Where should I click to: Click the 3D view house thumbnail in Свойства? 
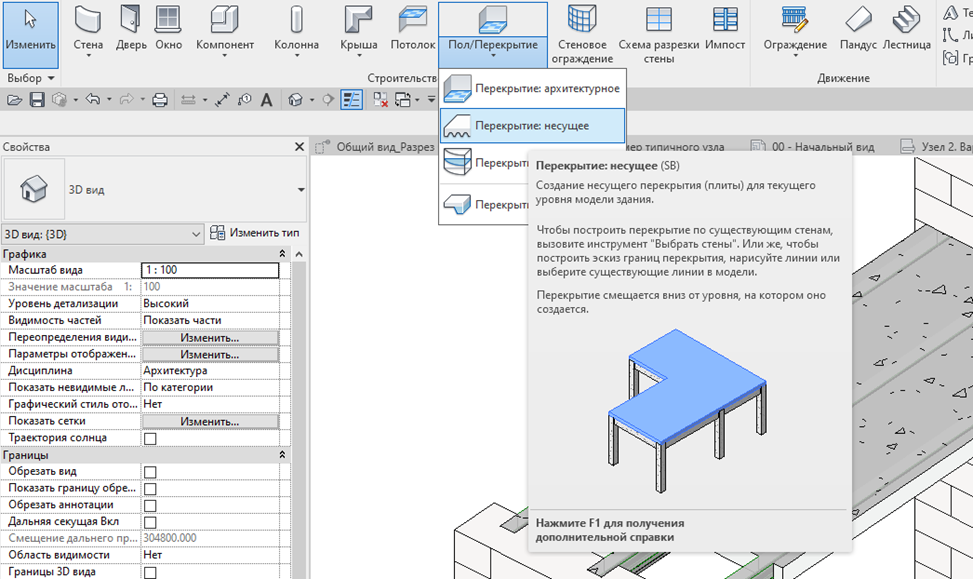[x=34, y=189]
